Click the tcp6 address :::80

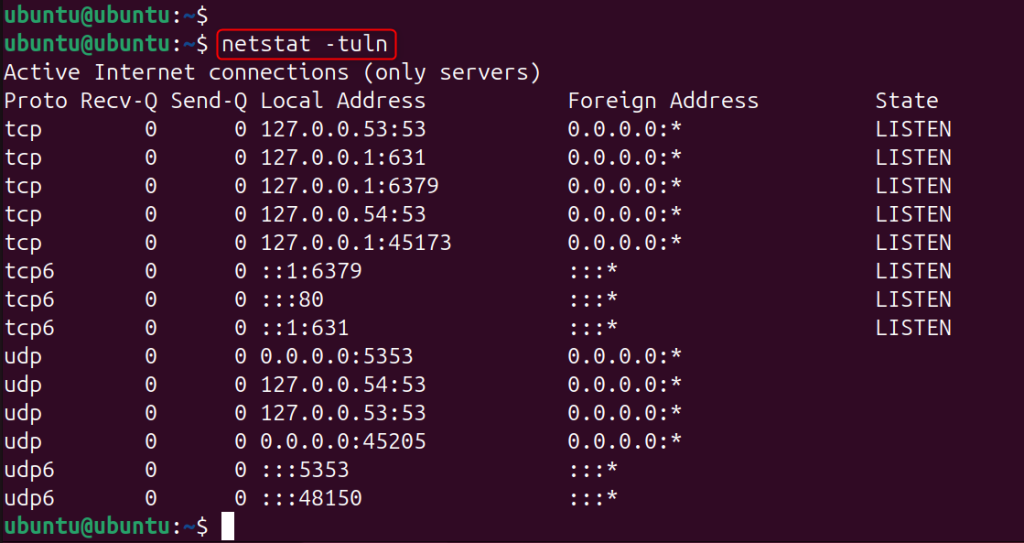tap(292, 299)
